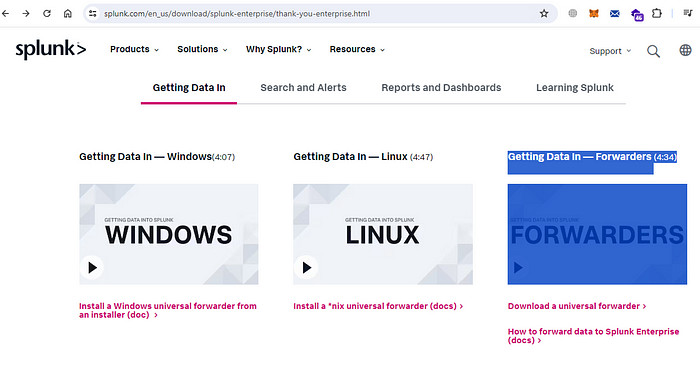Play the Linux video
This screenshot has height=374, width=700.
306,267
